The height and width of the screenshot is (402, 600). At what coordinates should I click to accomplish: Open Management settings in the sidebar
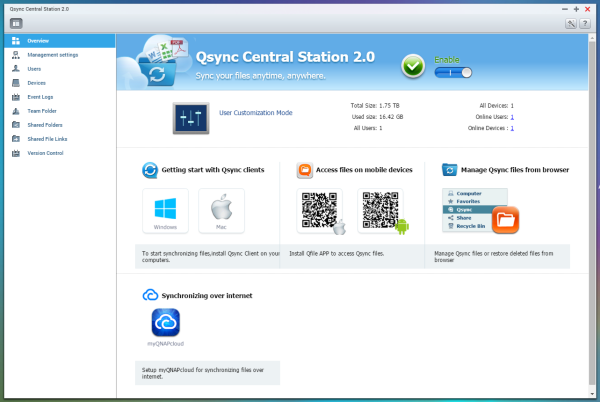click(52, 54)
